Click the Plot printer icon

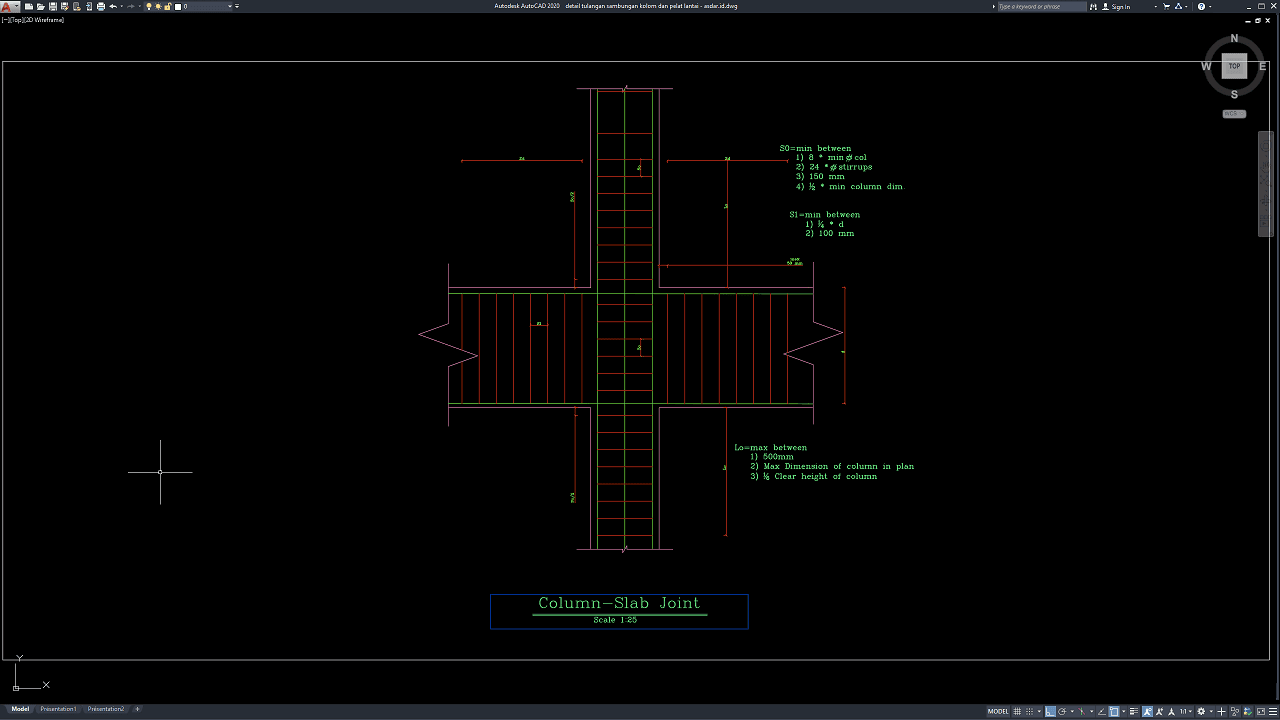[x=100, y=6]
